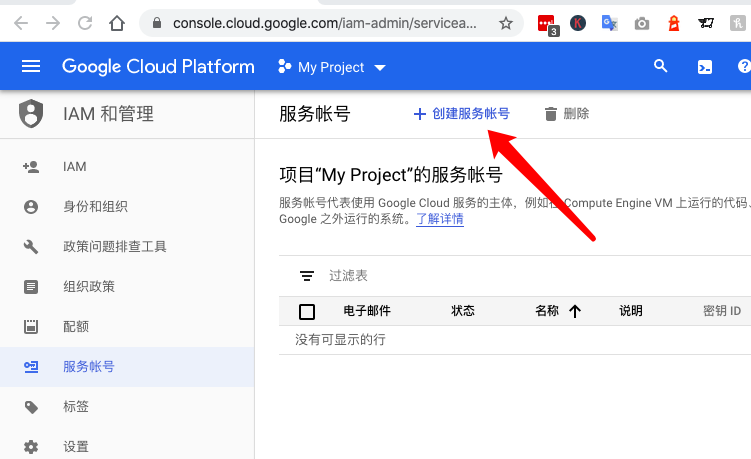Go forward with the browser forward arrow
The width and height of the screenshot is (751, 459).
(x=53, y=23)
